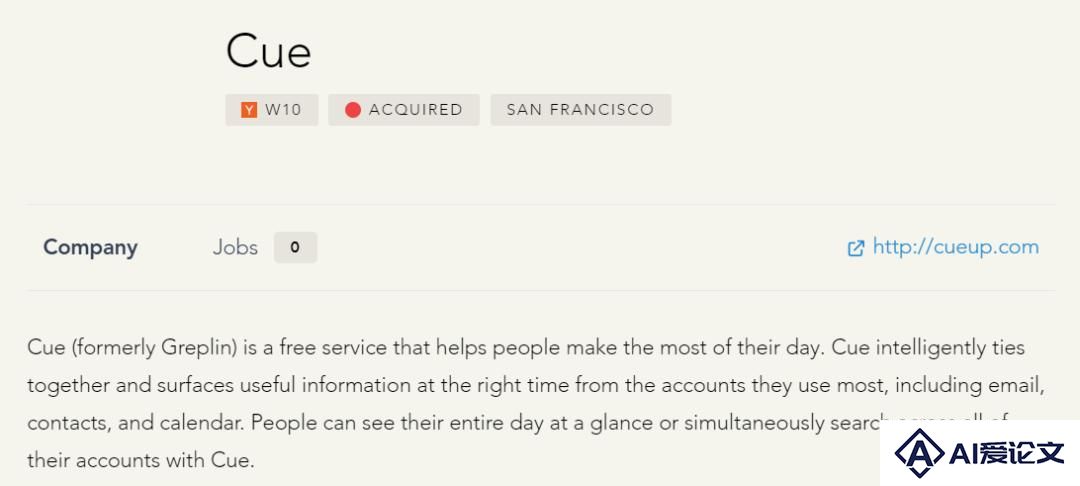This screenshot has height=486, width=1080.
Task: Click the word 'email' at line end
Action: click(1020, 385)
